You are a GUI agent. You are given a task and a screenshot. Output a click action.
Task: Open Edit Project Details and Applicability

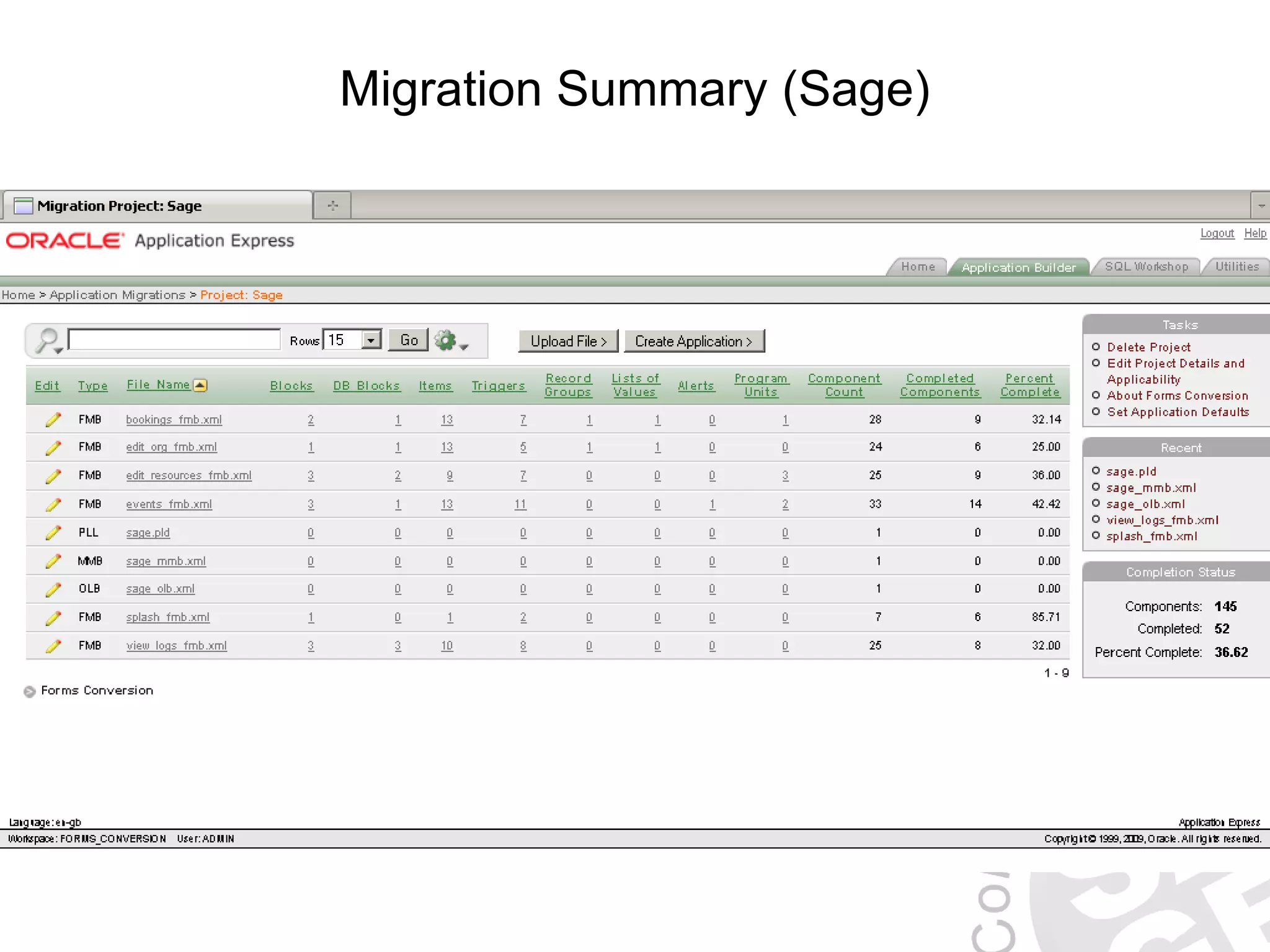tap(1175, 371)
